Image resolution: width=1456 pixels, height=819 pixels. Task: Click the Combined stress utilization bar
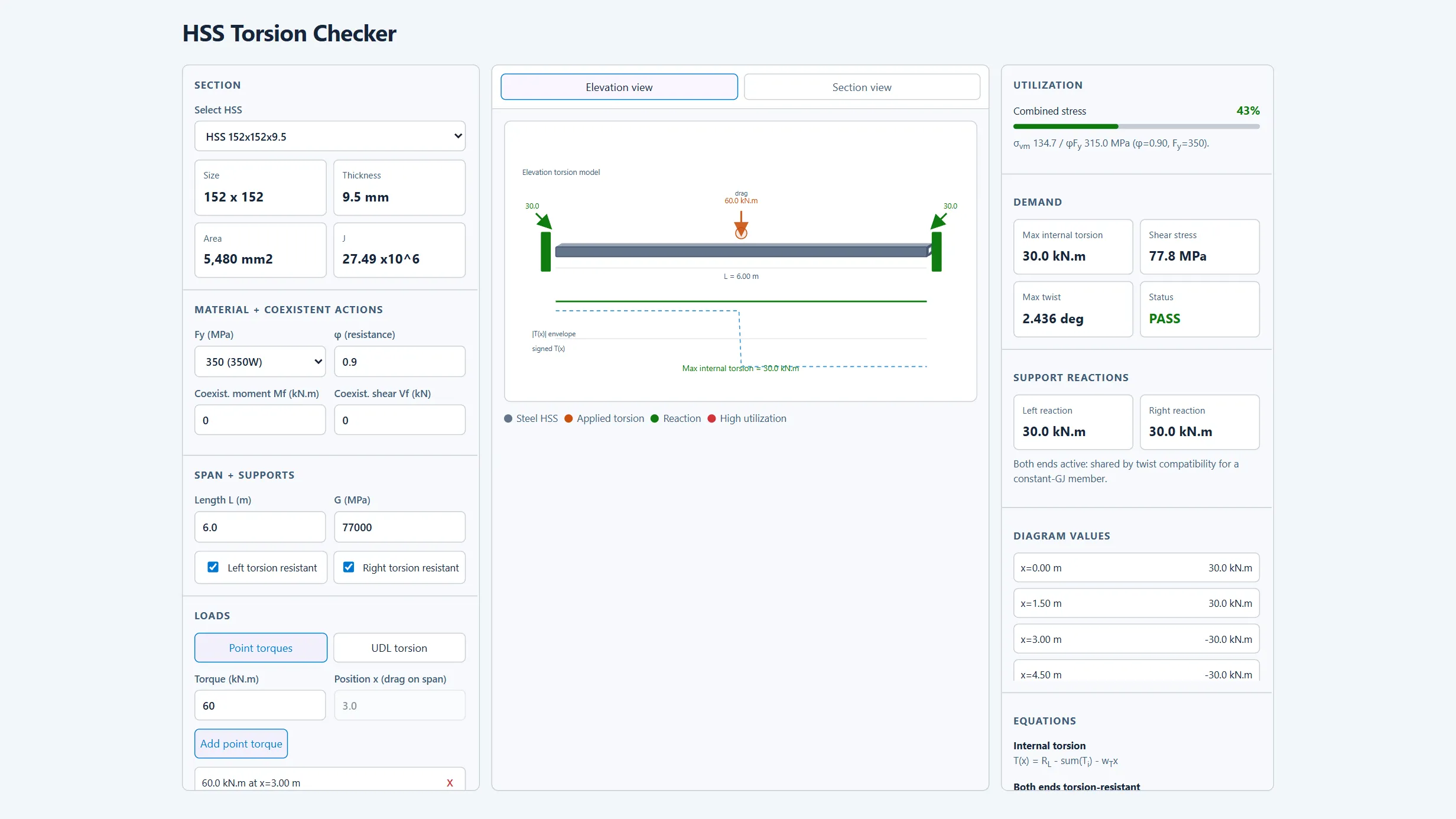click(x=1136, y=126)
